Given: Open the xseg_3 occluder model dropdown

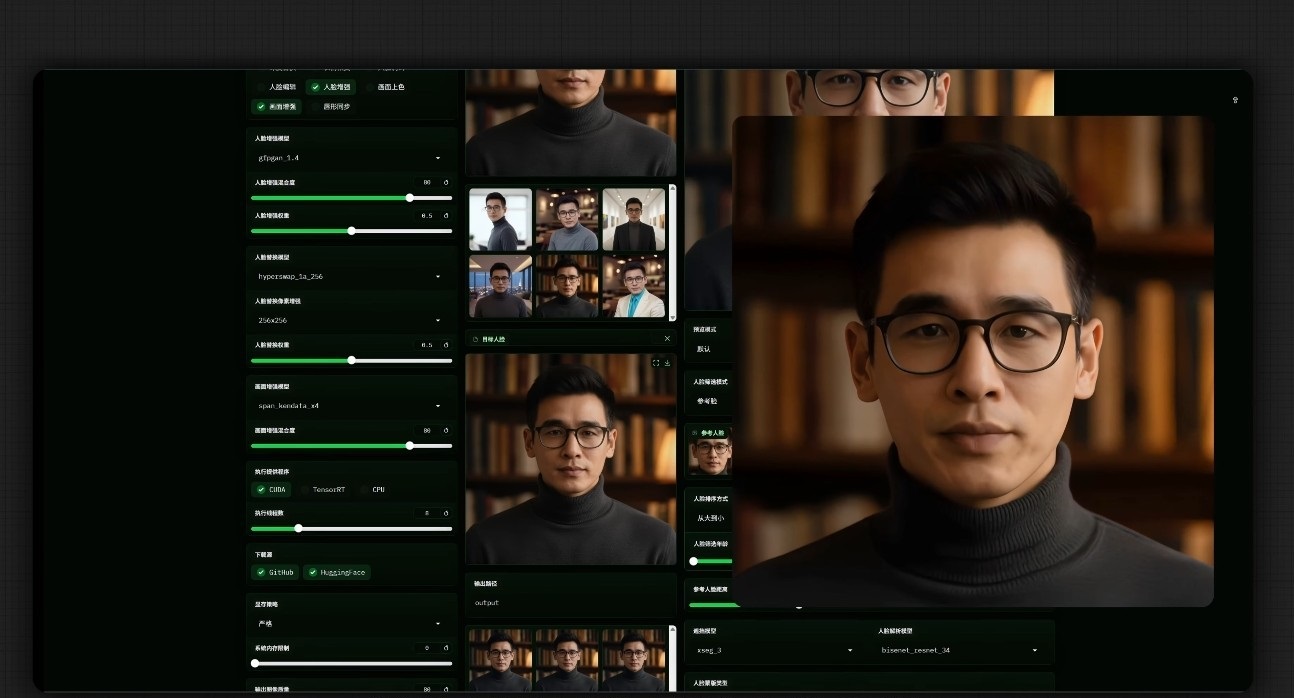Looking at the screenshot, I should tap(775, 650).
